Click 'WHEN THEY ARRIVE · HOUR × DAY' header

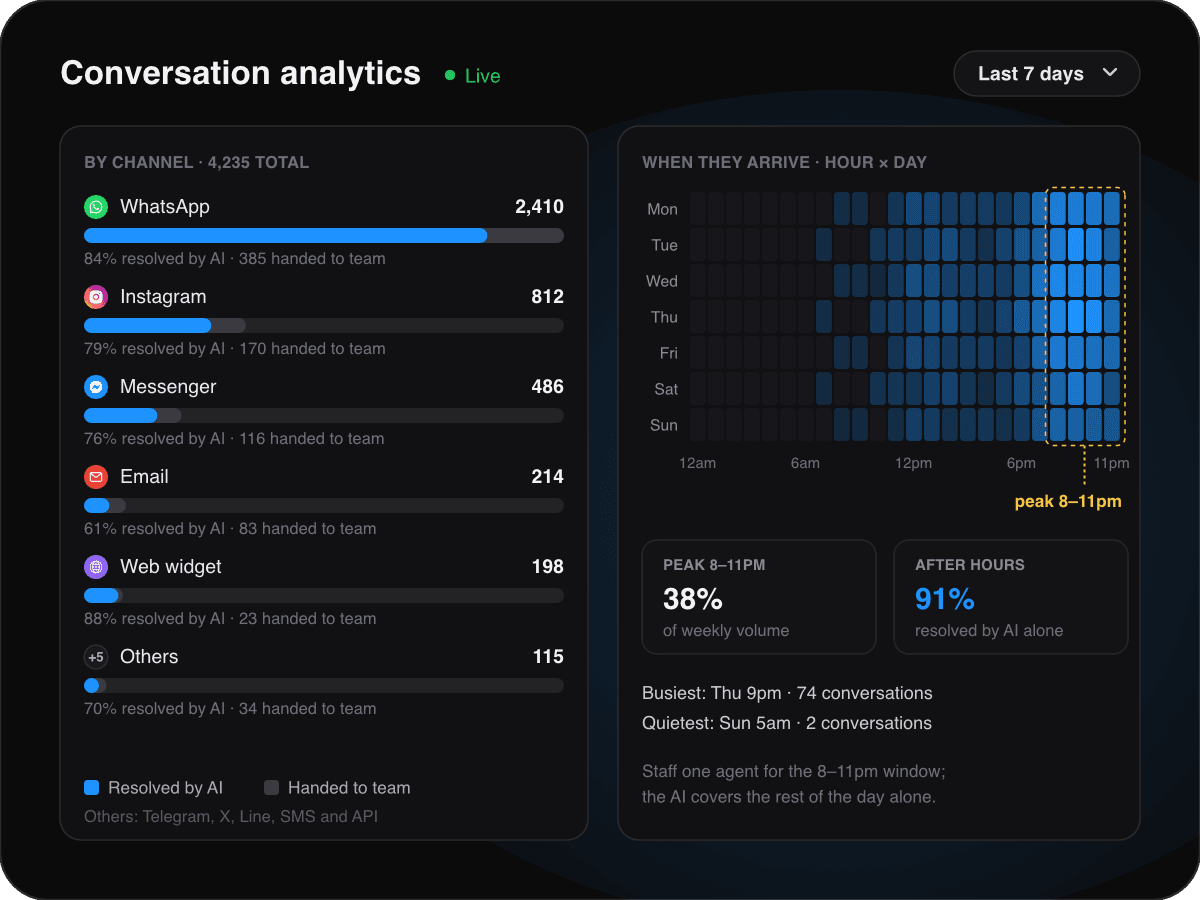785,162
